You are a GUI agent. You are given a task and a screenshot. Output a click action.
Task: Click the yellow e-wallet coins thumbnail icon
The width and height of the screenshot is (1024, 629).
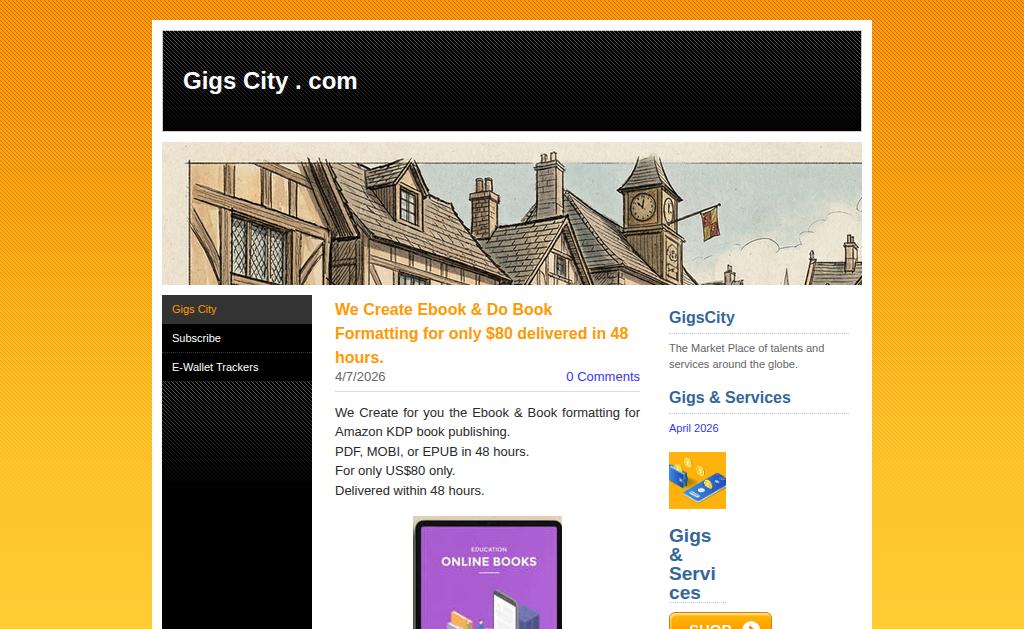click(x=697, y=480)
